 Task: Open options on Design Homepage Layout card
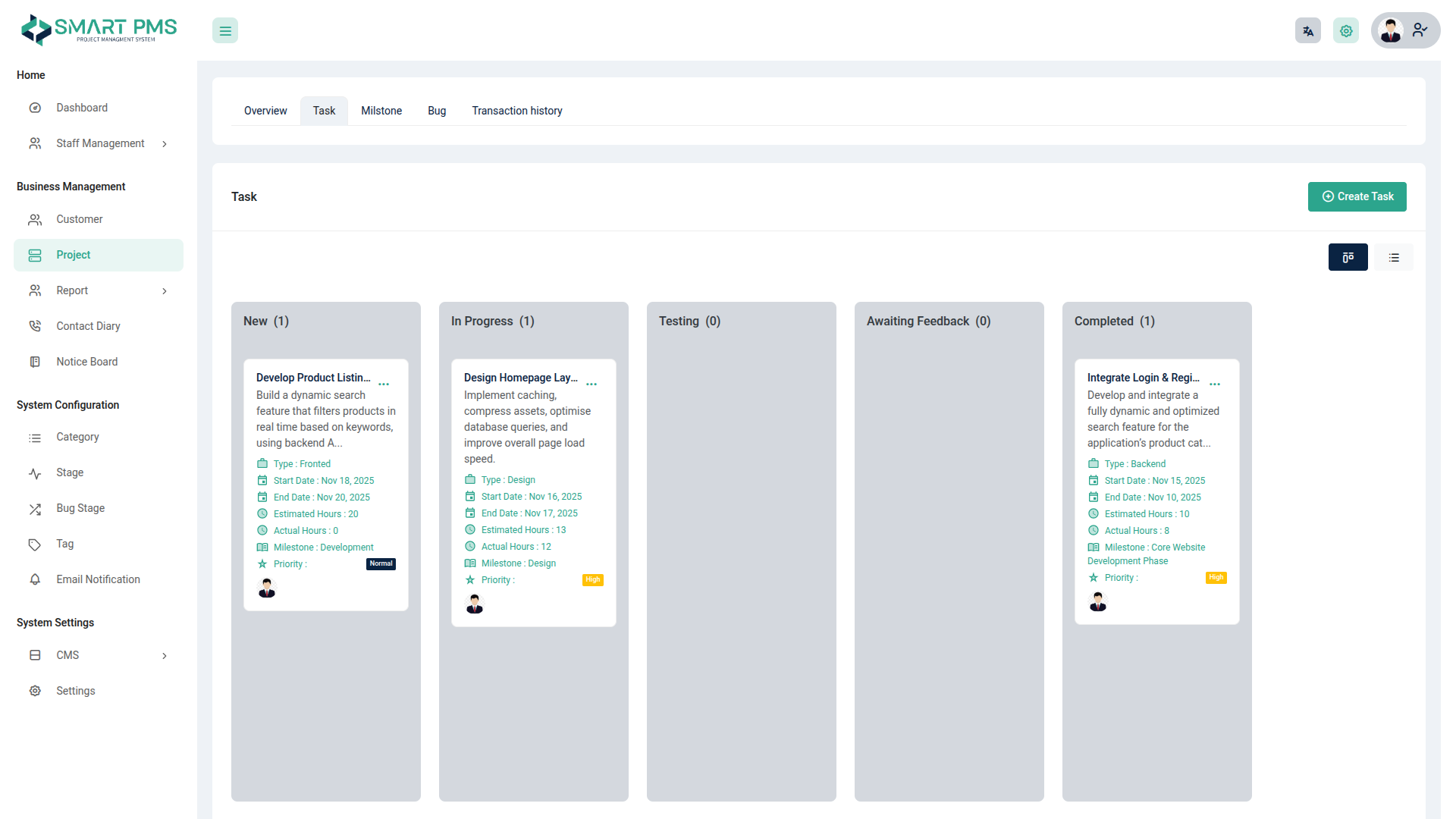591,384
